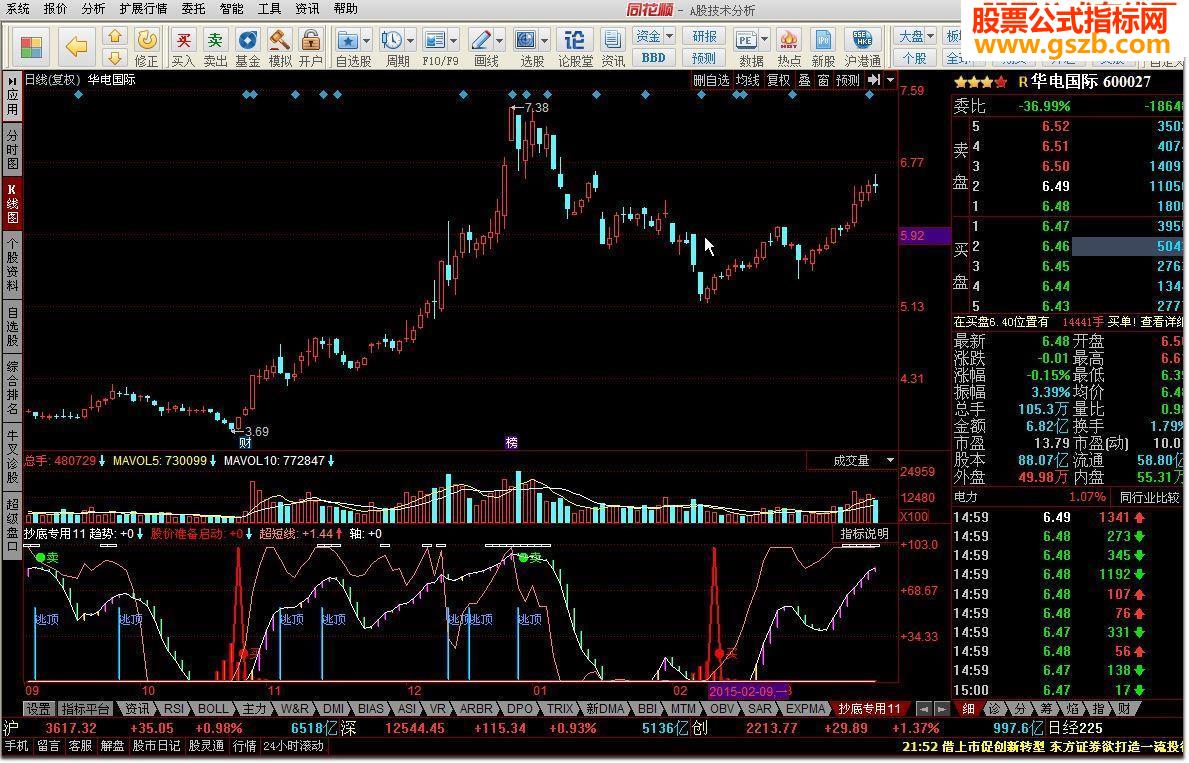Click the 开户 open account lock icon

[x=311, y=47]
